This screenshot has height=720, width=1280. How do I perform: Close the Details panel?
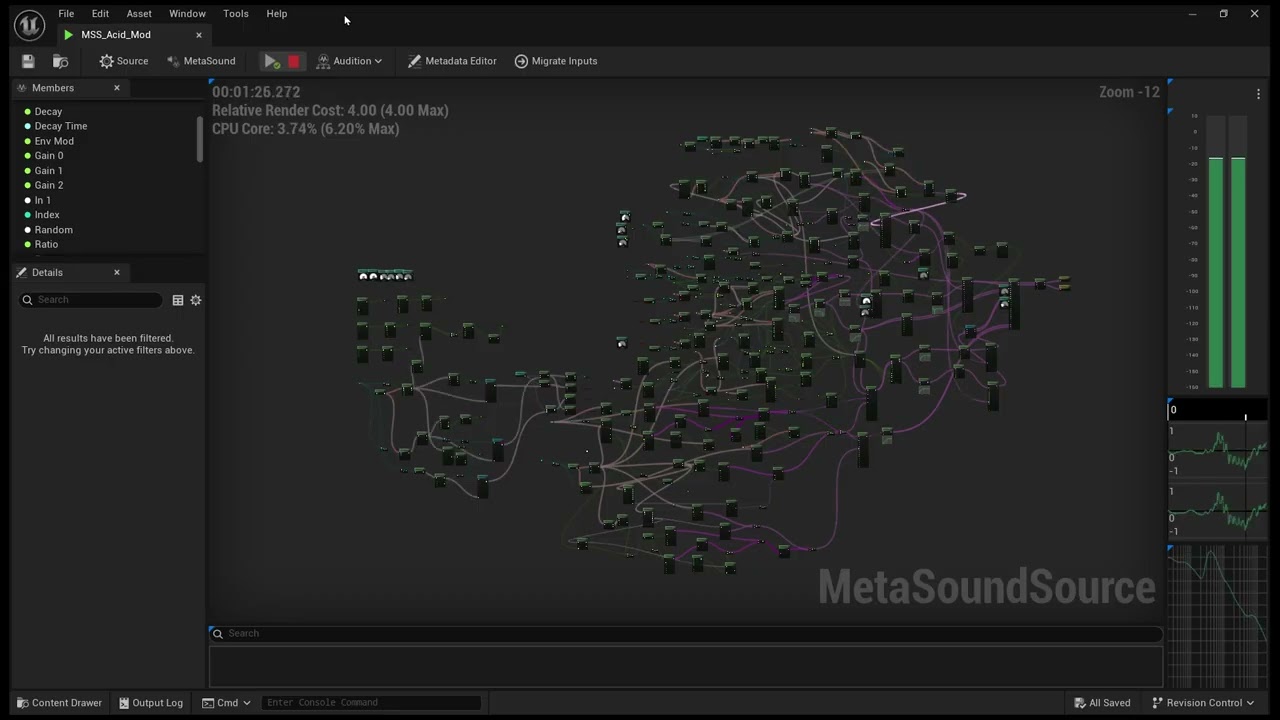(116, 272)
